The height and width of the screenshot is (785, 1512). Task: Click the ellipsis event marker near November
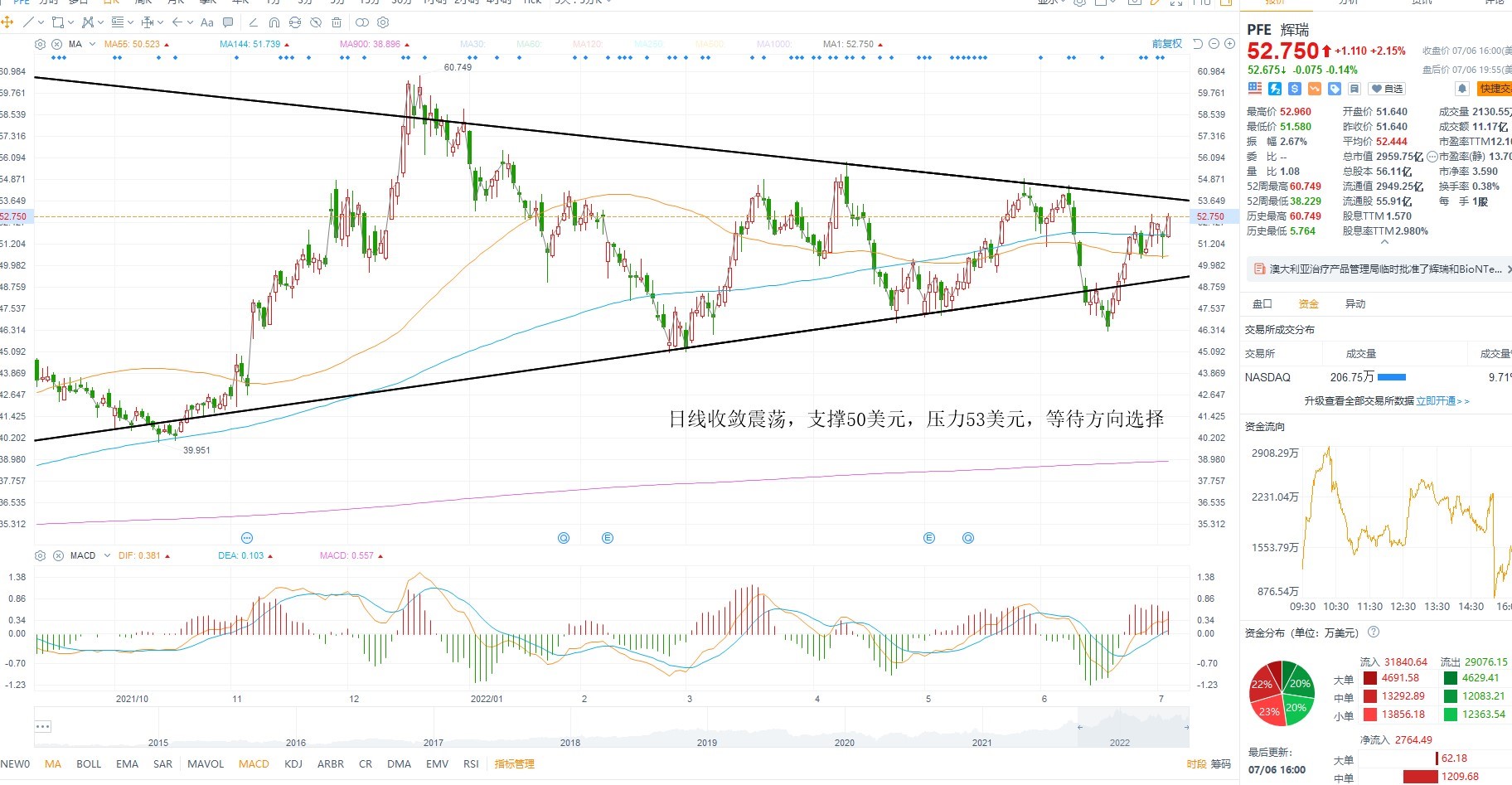coord(246,538)
